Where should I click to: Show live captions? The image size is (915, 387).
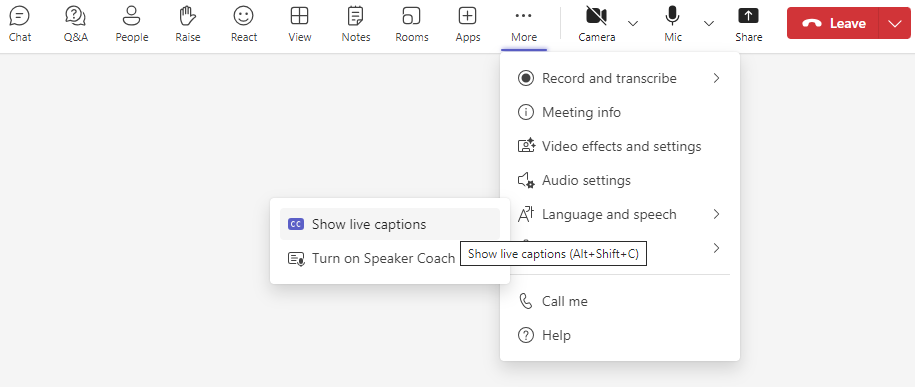click(x=390, y=224)
